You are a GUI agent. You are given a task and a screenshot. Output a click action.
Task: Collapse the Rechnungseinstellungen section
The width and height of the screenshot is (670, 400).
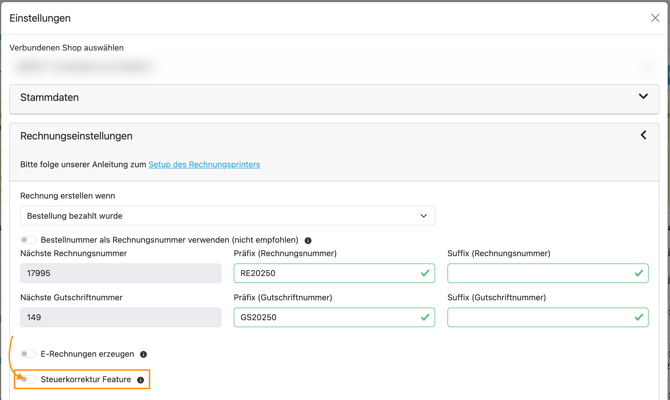tap(642, 135)
